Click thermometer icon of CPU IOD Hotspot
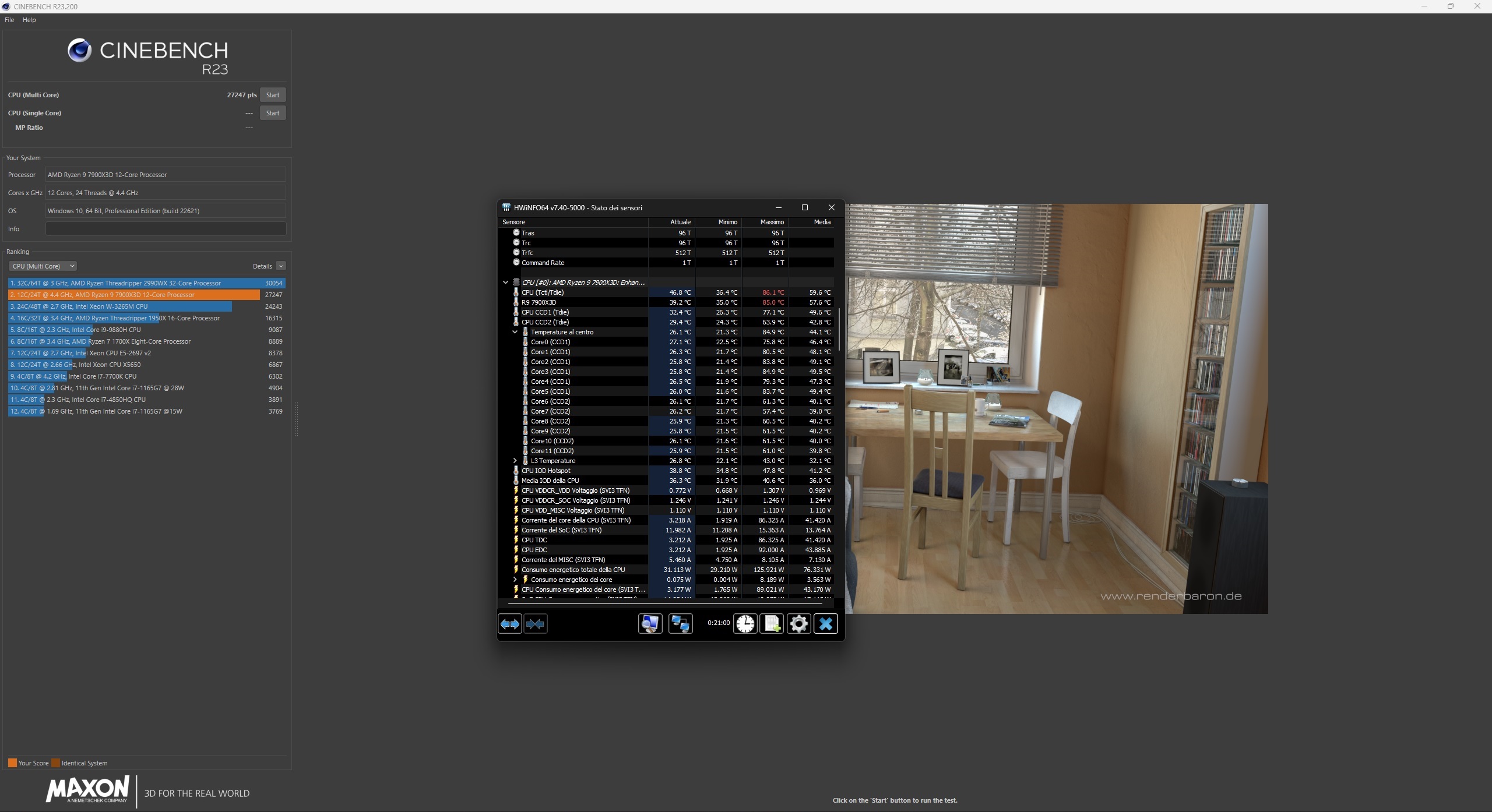 516,471
